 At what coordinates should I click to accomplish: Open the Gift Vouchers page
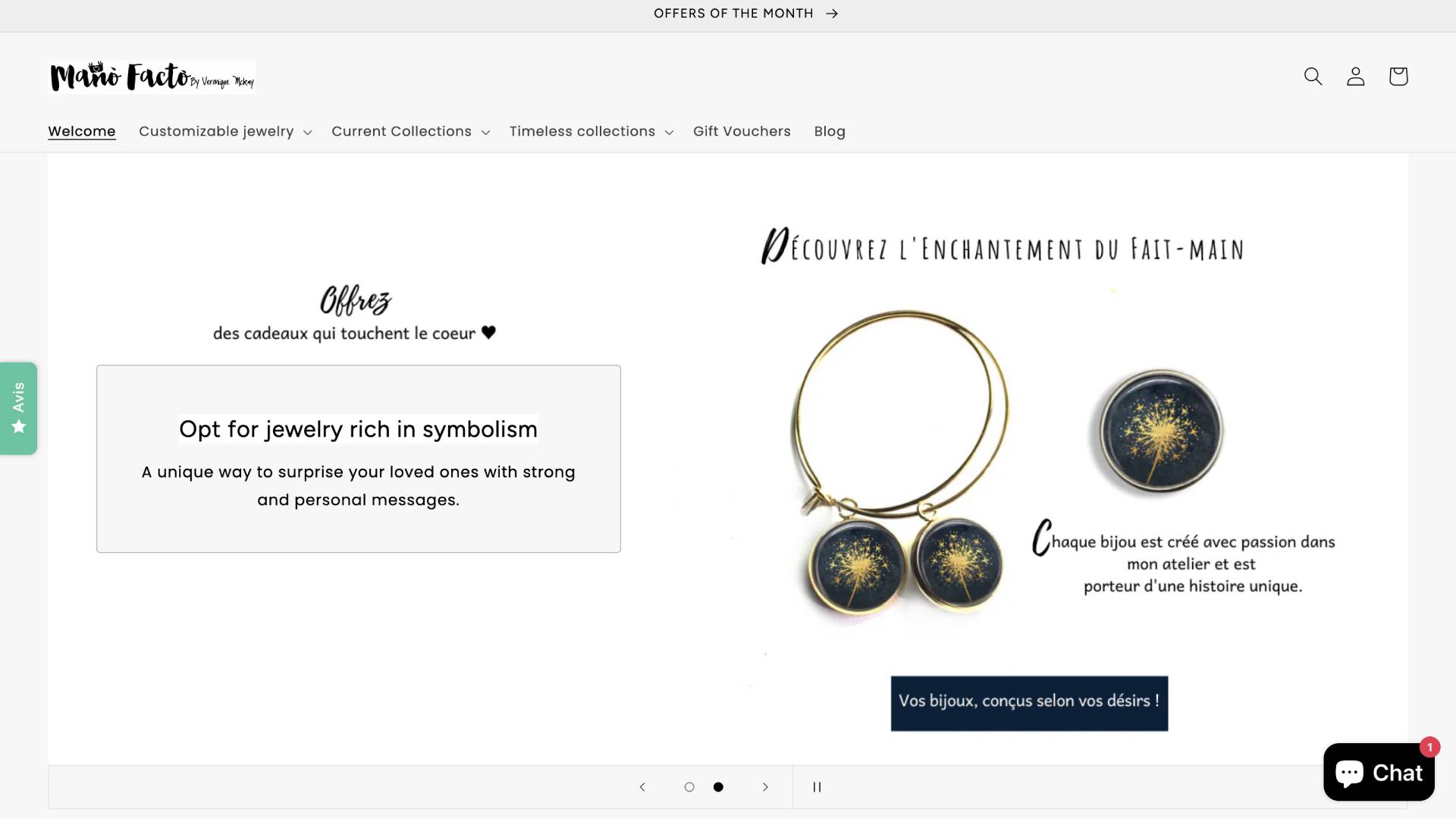coord(742,131)
